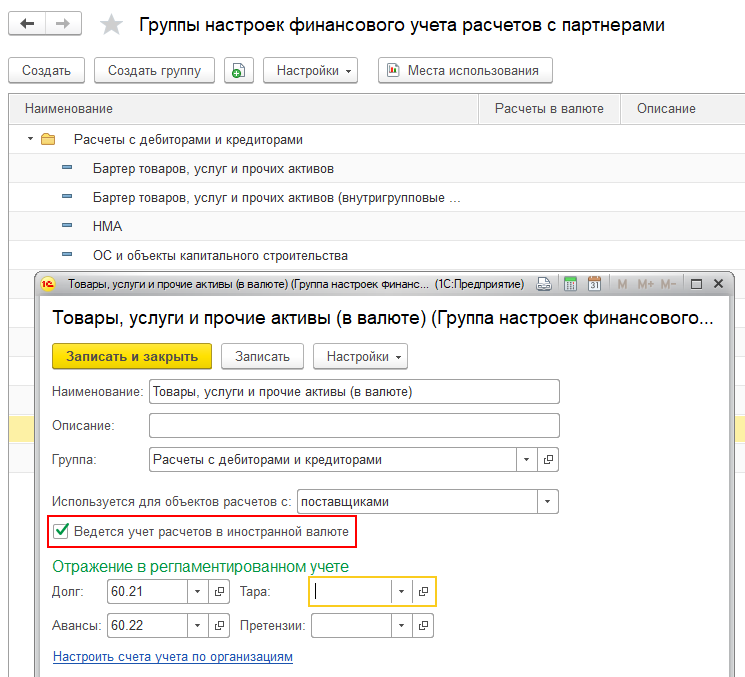Open the Настройки dropdown inside the dialog
The width and height of the screenshot is (745, 677).
(360, 357)
